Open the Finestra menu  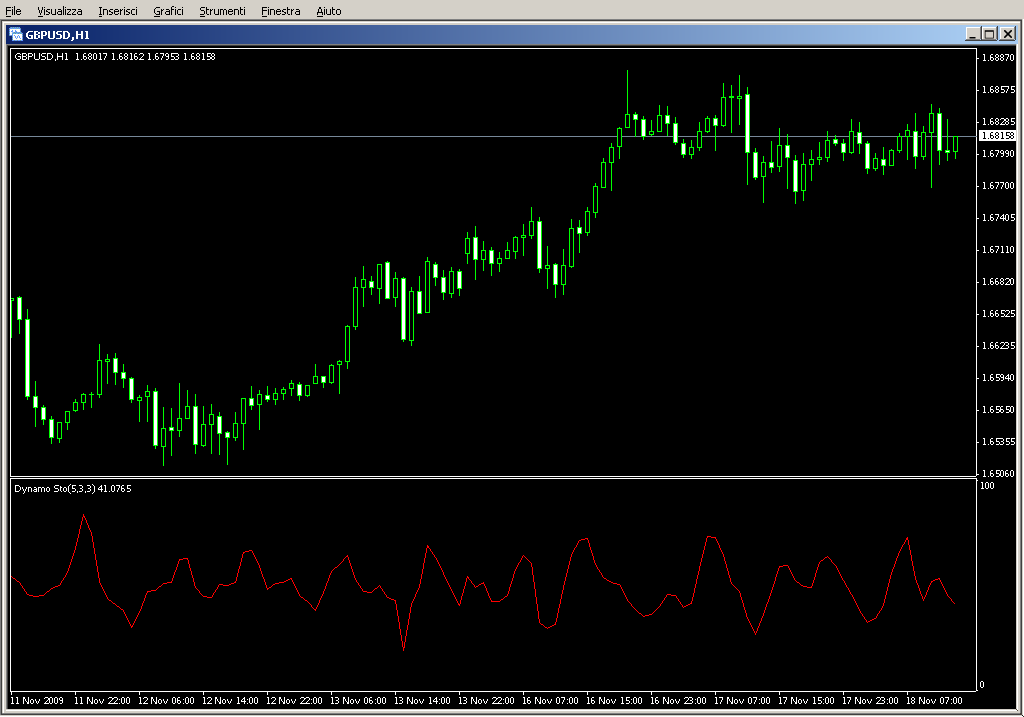(x=280, y=11)
